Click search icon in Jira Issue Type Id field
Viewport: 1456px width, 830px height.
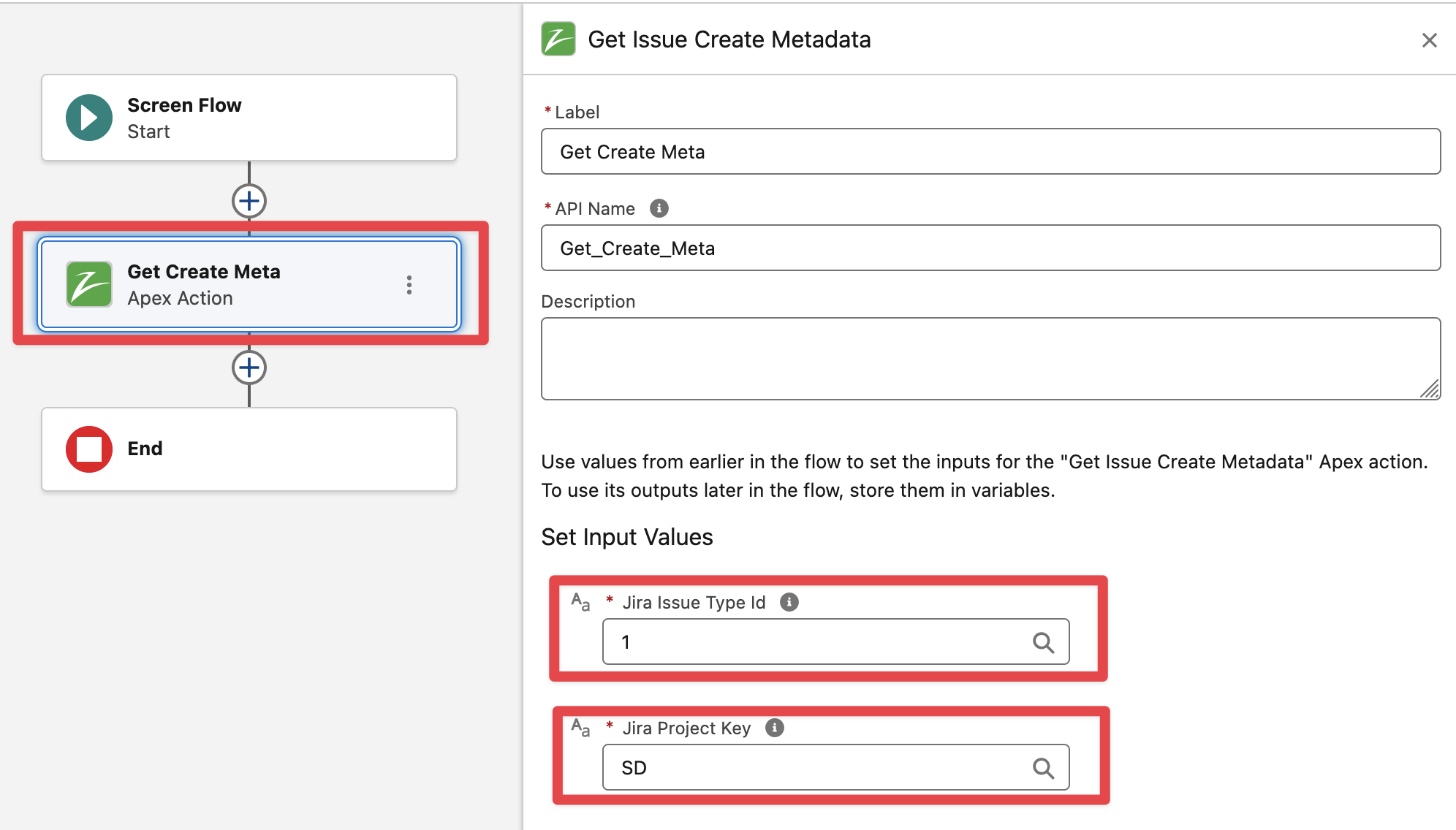click(1043, 642)
